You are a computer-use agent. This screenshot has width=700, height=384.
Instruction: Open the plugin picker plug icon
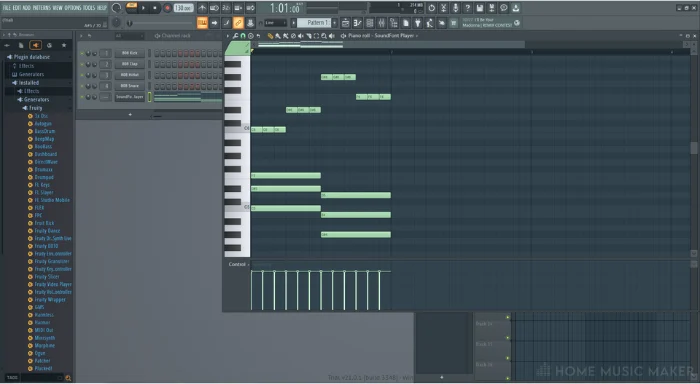click(417, 23)
